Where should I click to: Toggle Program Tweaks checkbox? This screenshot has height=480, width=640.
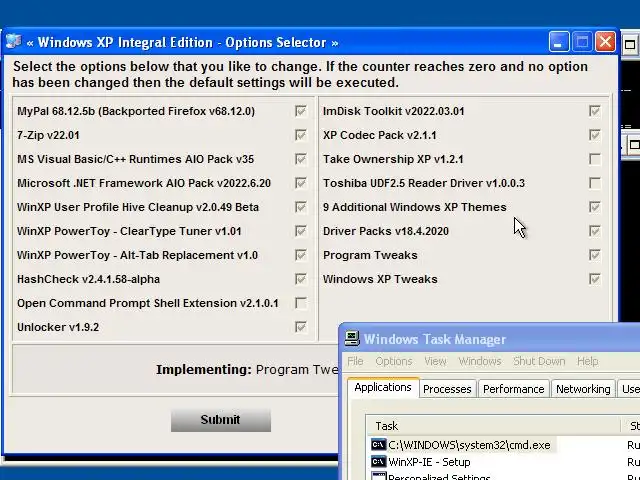tap(595, 255)
